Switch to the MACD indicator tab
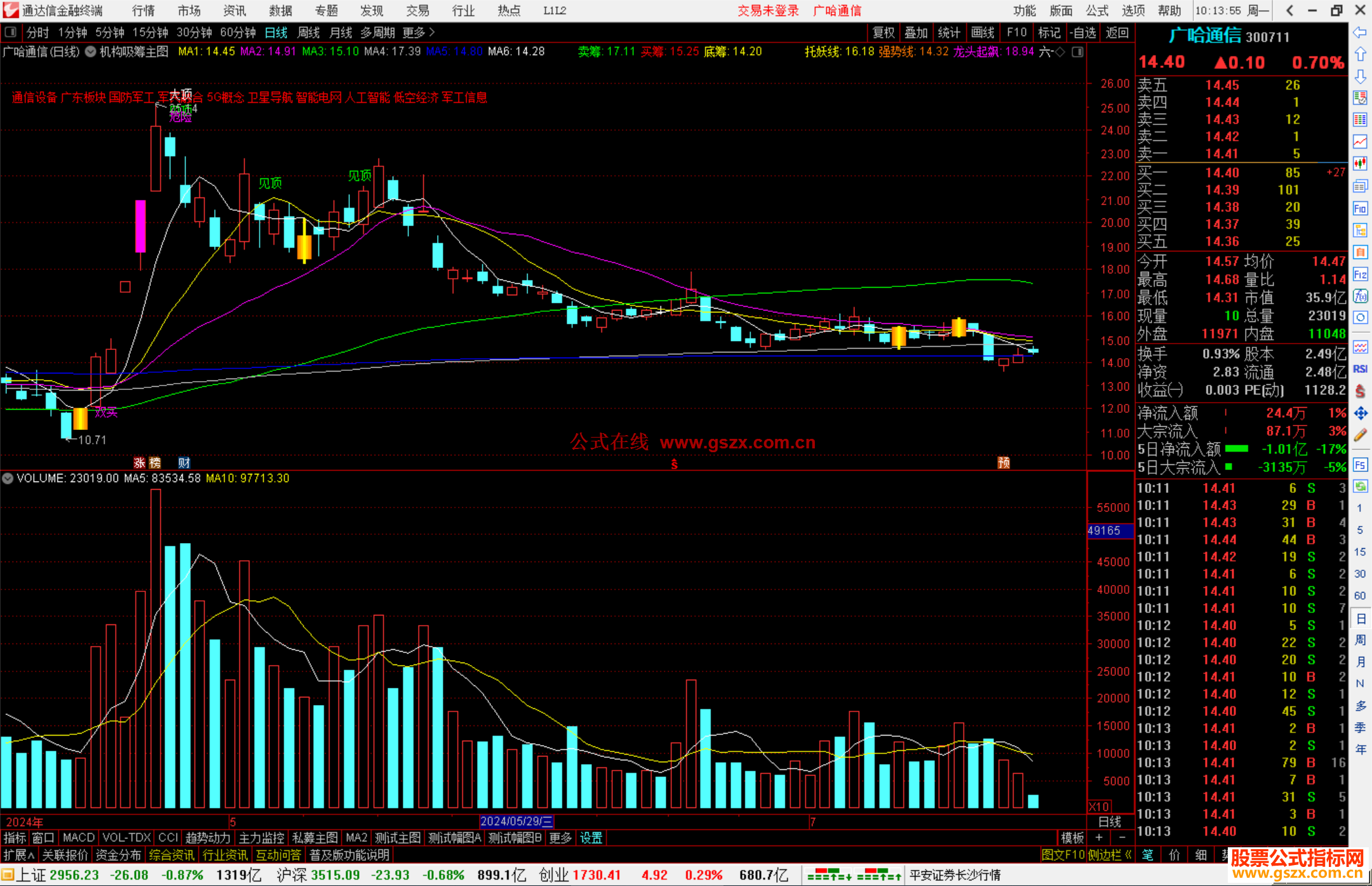This screenshot has width=1372, height=886. tap(79, 838)
